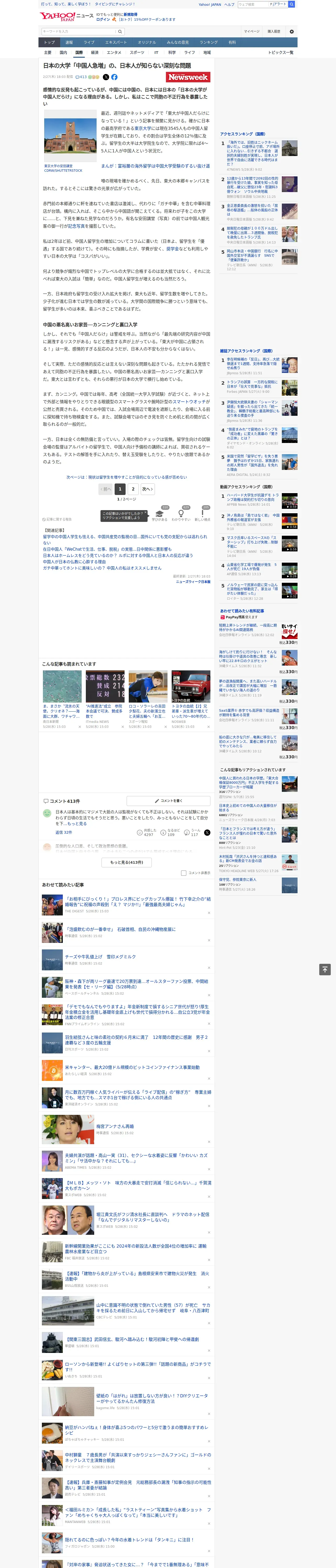336x1568 pixels.
Task: Click the scroll-to-top arrow button
Action: click(325, 969)
